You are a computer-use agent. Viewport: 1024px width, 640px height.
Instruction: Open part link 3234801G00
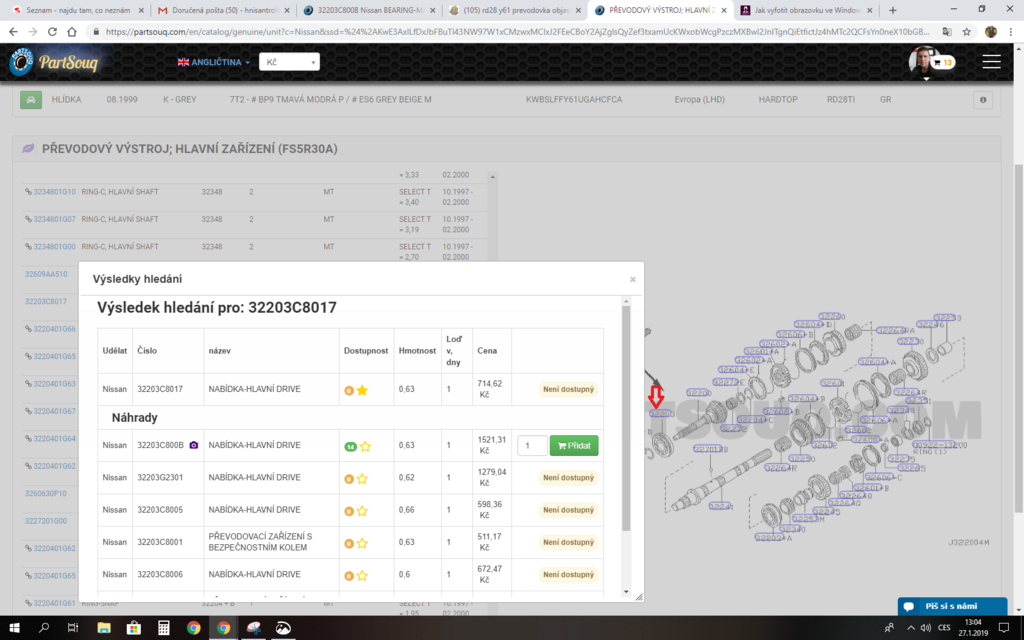coord(54,247)
